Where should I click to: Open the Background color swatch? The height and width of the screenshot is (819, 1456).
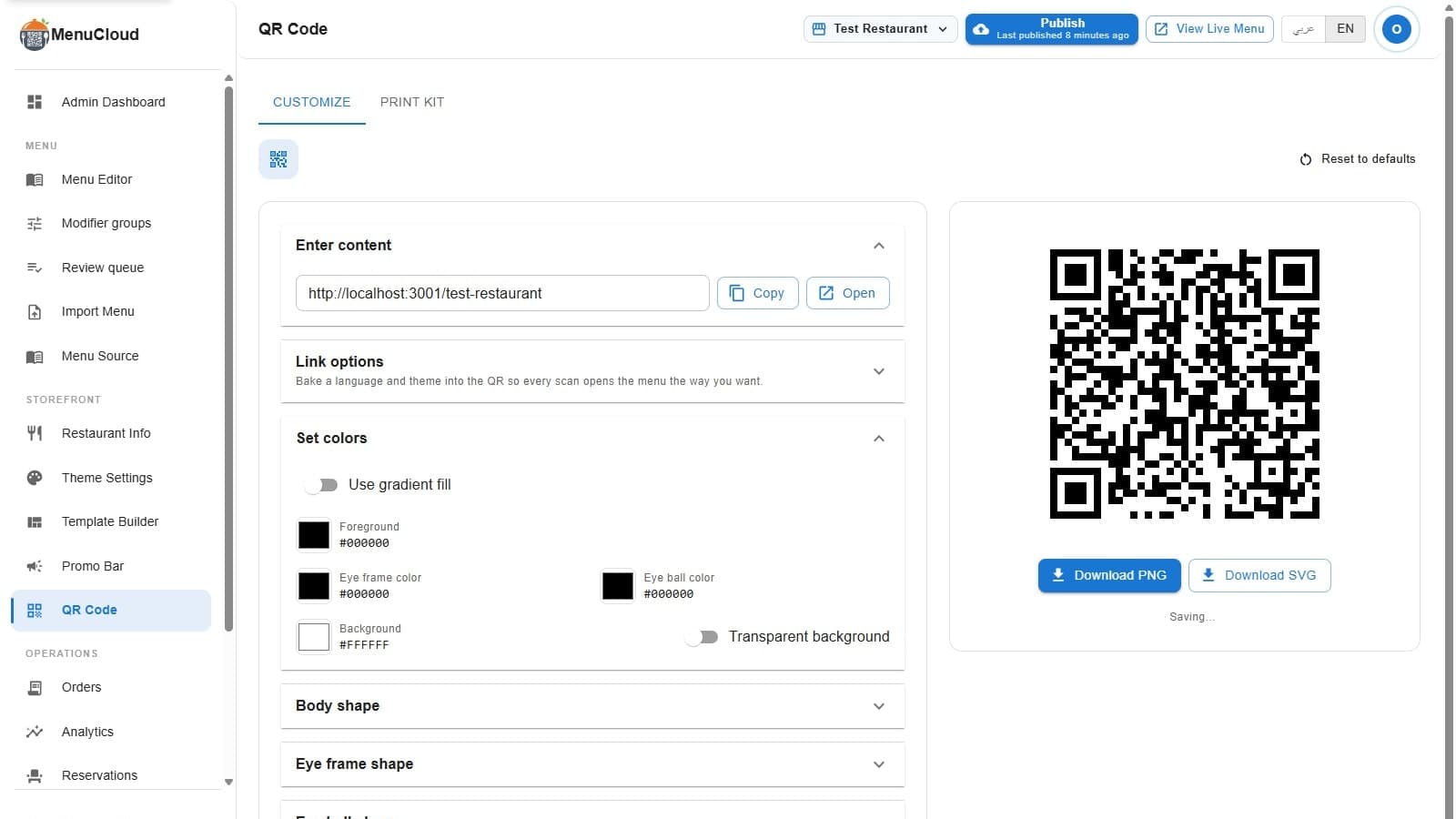(x=314, y=637)
